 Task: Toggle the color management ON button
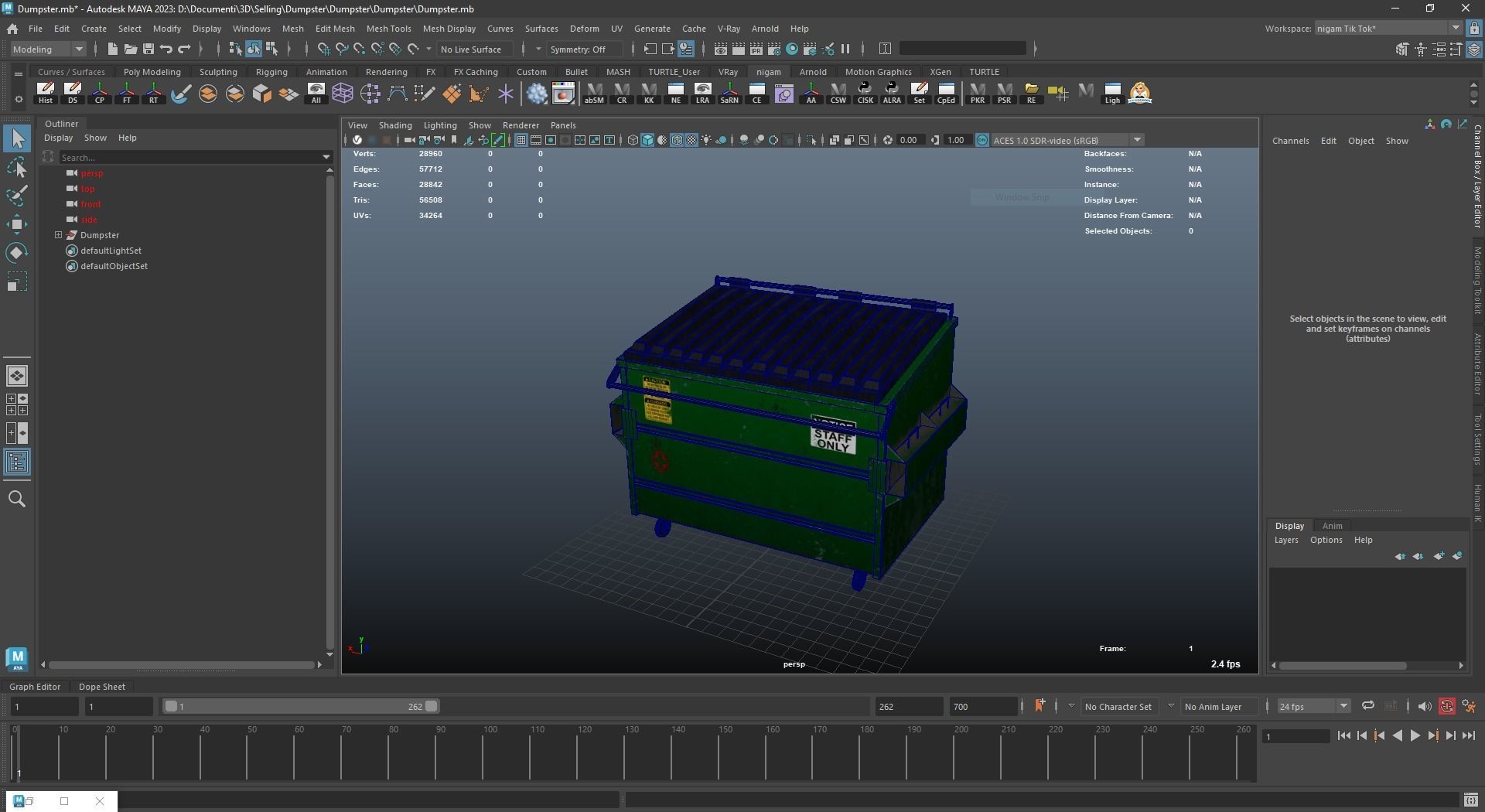click(982, 140)
